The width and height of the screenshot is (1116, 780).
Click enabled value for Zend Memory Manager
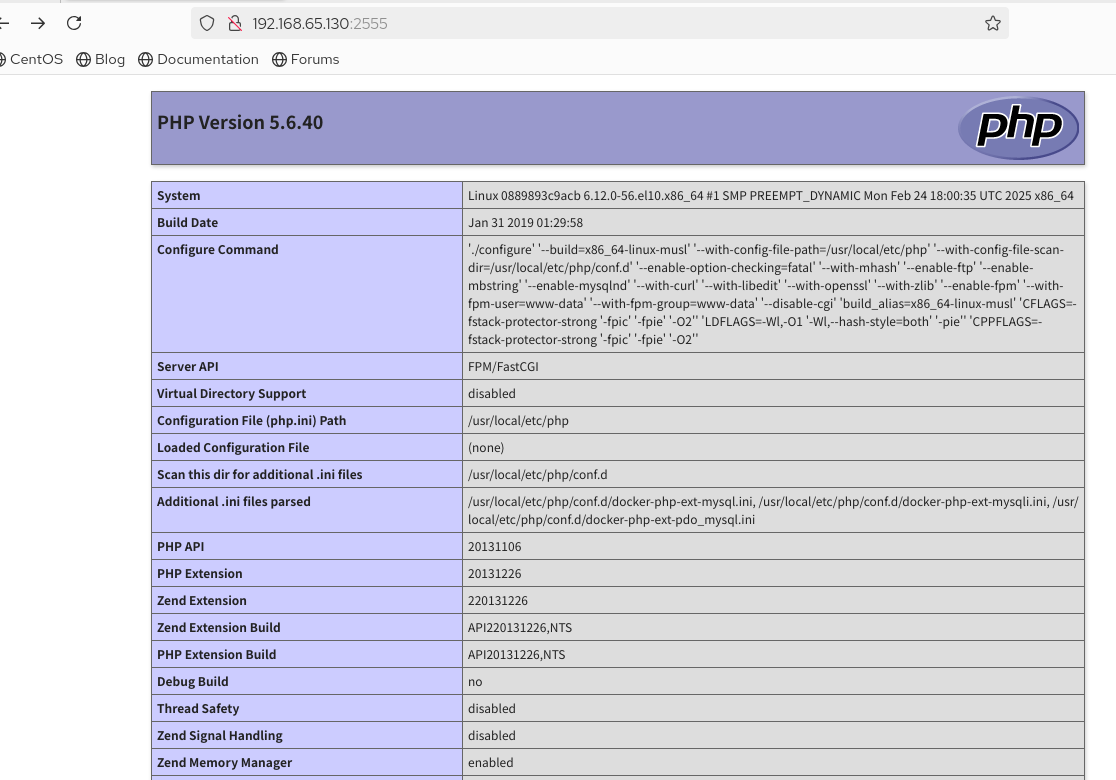click(490, 763)
